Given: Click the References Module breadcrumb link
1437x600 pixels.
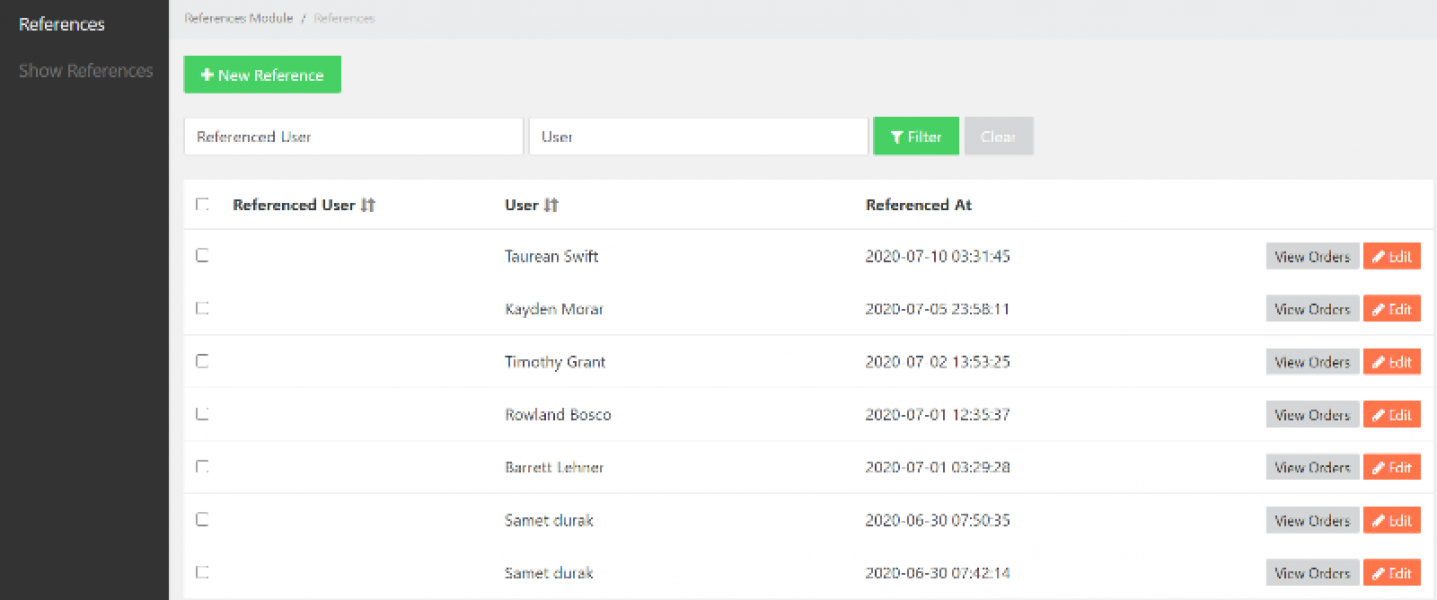Looking at the screenshot, I should [x=239, y=18].
